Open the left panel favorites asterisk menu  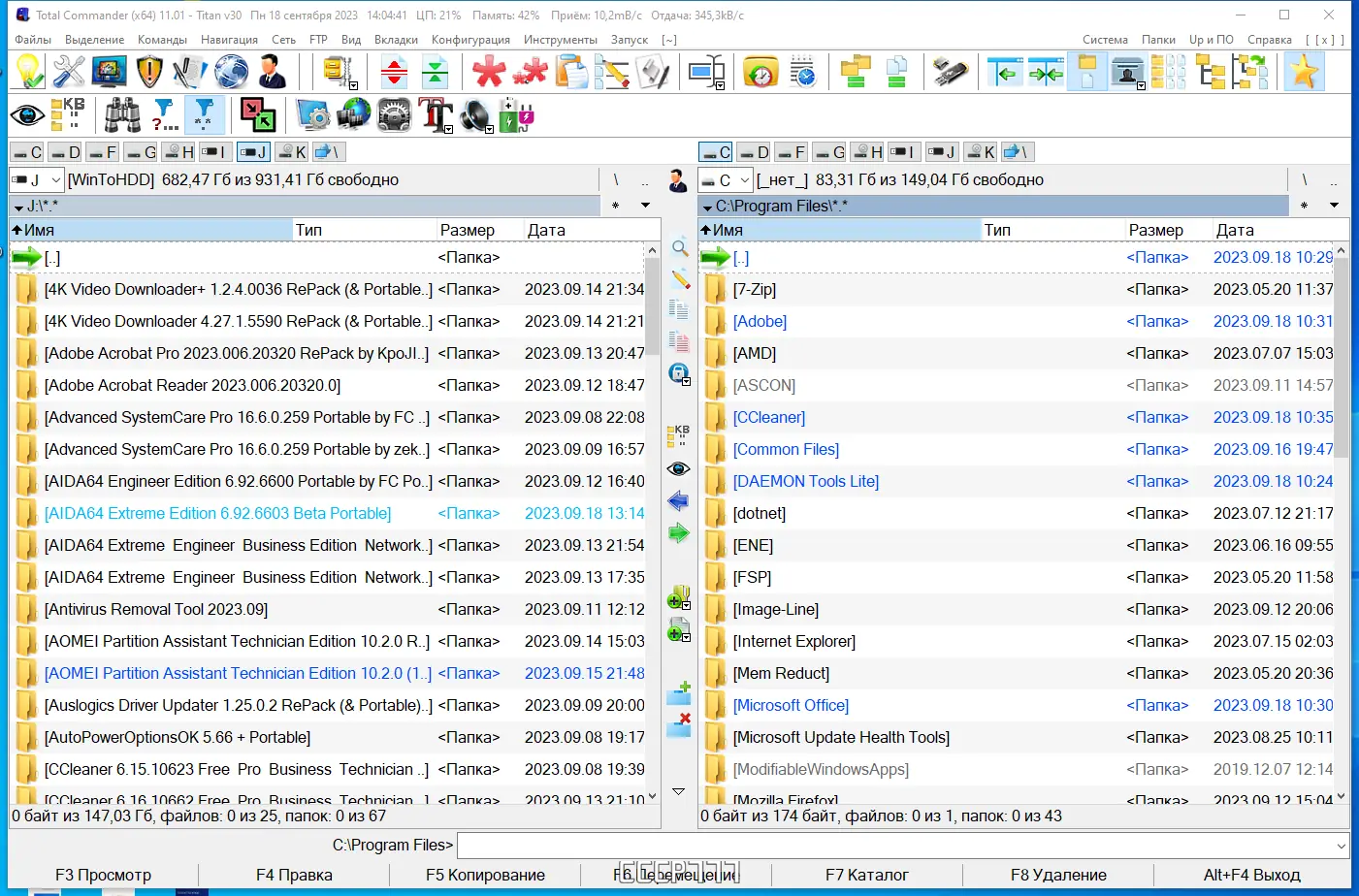(615, 206)
